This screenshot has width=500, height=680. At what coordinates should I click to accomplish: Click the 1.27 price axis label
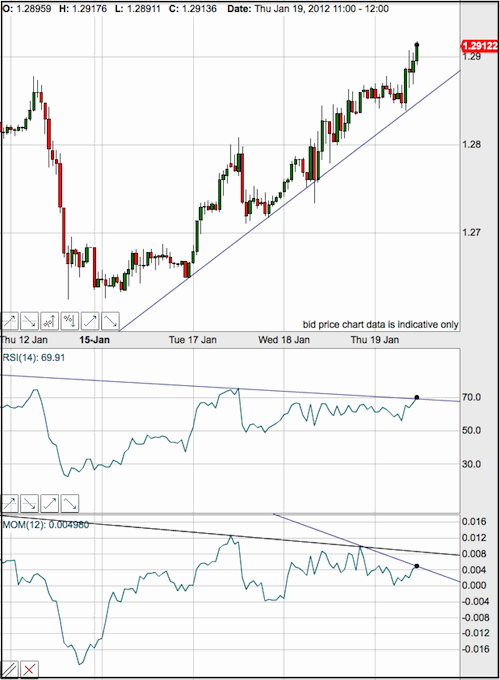click(x=471, y=232)
